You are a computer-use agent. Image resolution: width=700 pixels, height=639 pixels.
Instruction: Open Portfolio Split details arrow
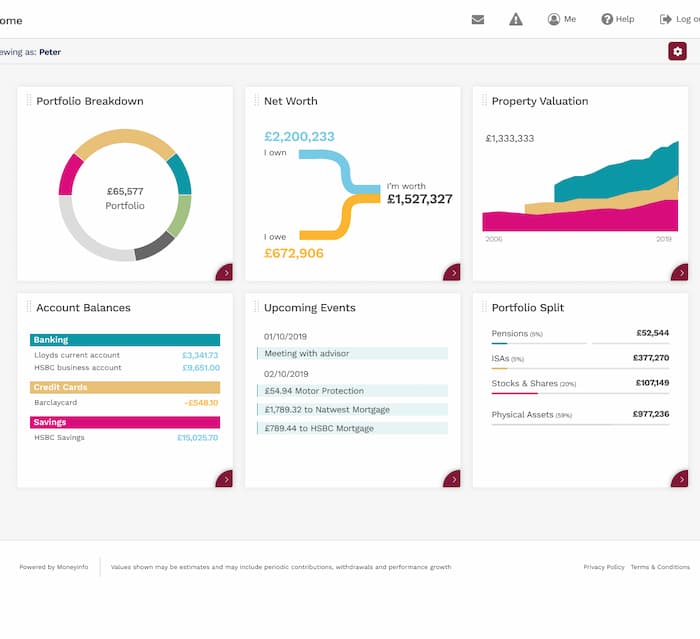(681, 480)
